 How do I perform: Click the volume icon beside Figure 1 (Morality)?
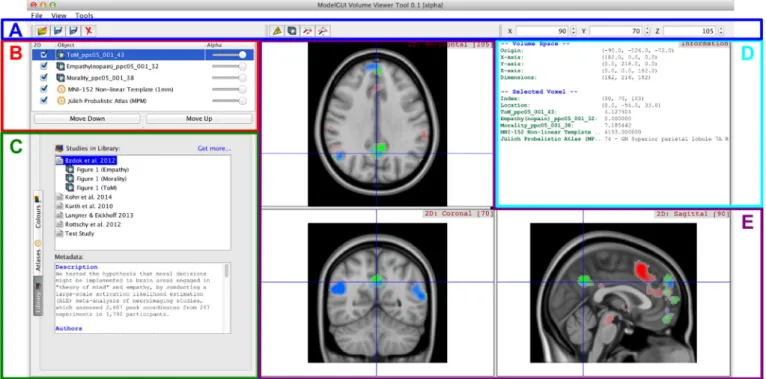point(69,179)
